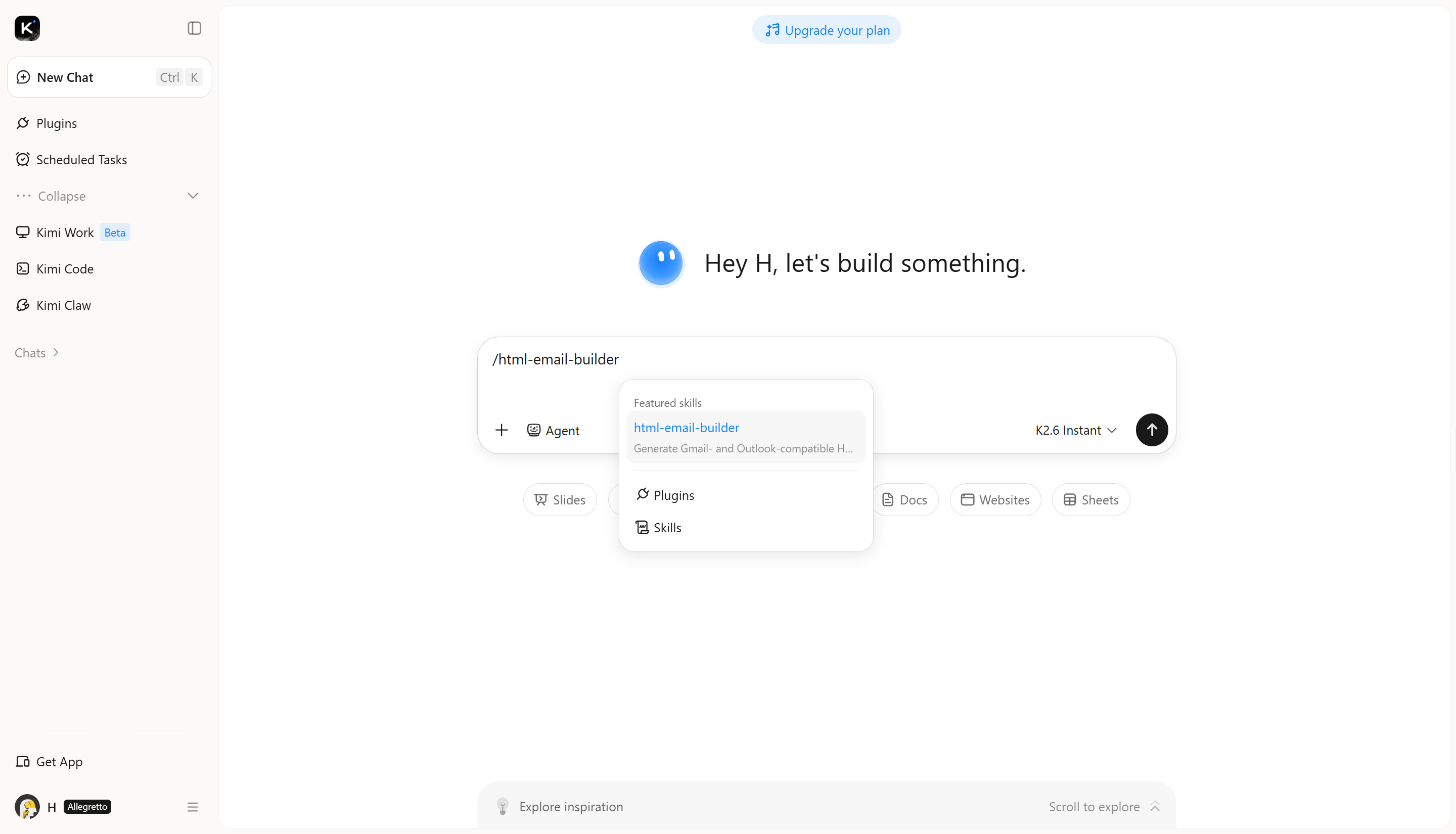Viewport: 1456px width, 834px height.
Task: Focus the chat prompt input field
Action: coord(826,359)
